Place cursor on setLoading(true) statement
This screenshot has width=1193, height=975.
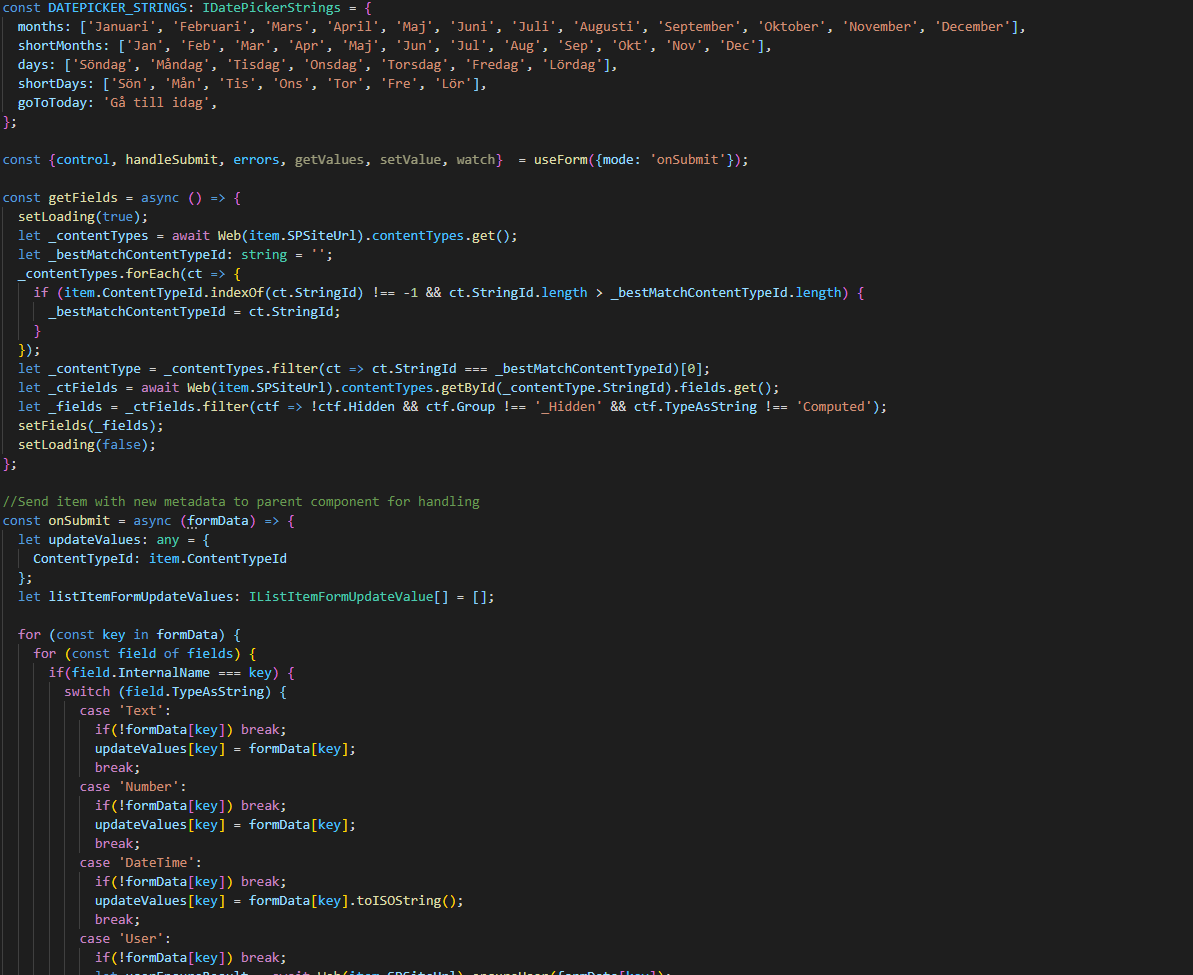[82, 217]
